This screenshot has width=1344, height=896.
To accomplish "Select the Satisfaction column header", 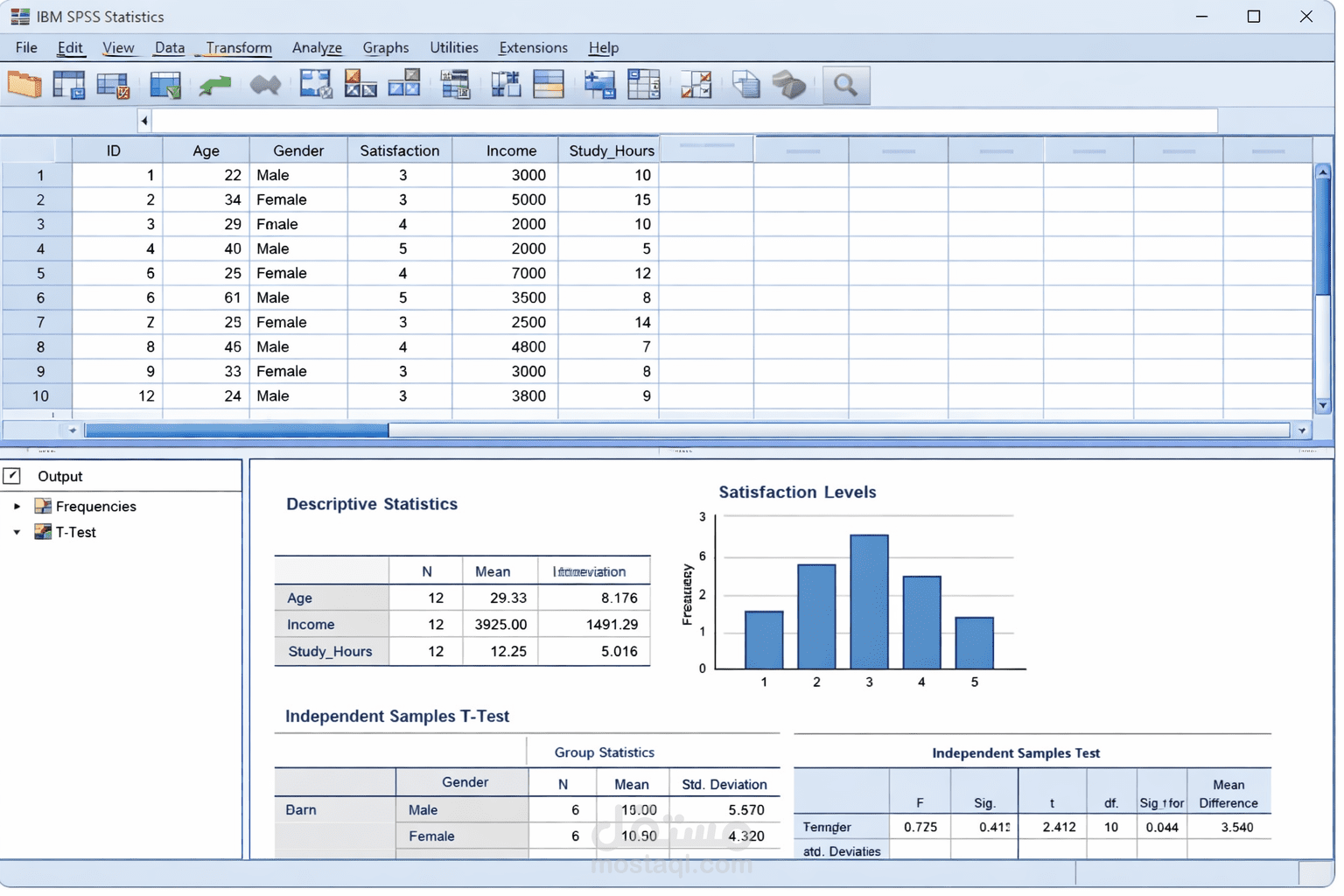I will click(x=400, y=150).
